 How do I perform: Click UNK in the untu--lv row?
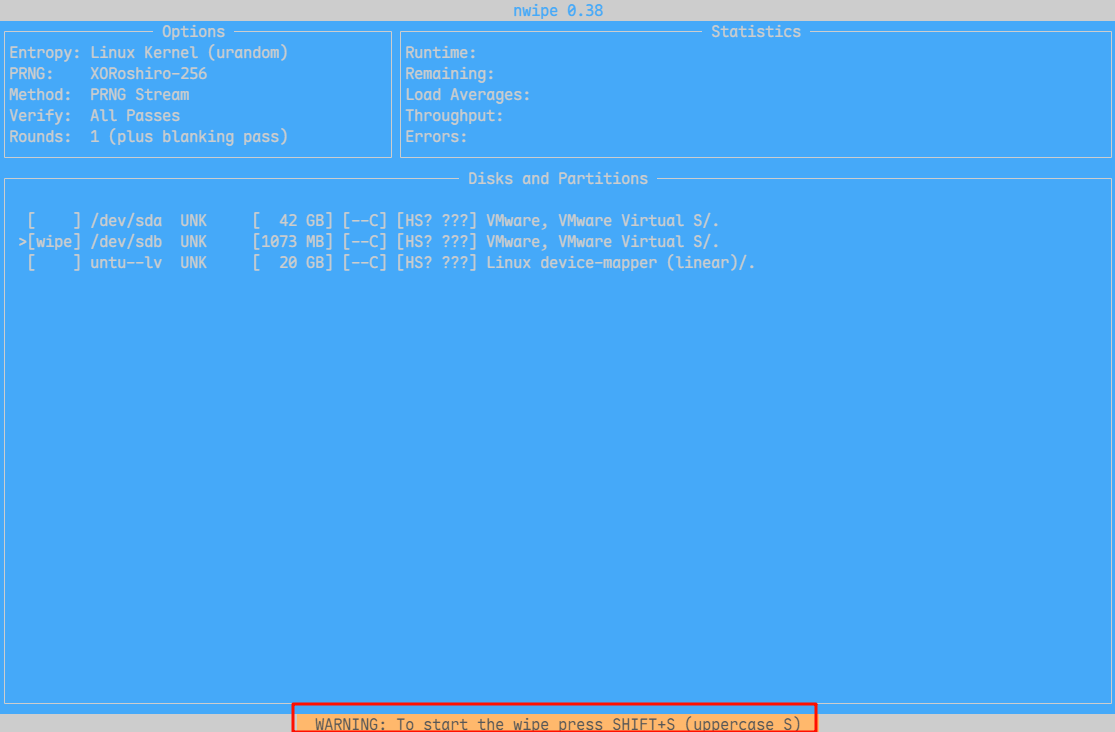tap(193, 263)
